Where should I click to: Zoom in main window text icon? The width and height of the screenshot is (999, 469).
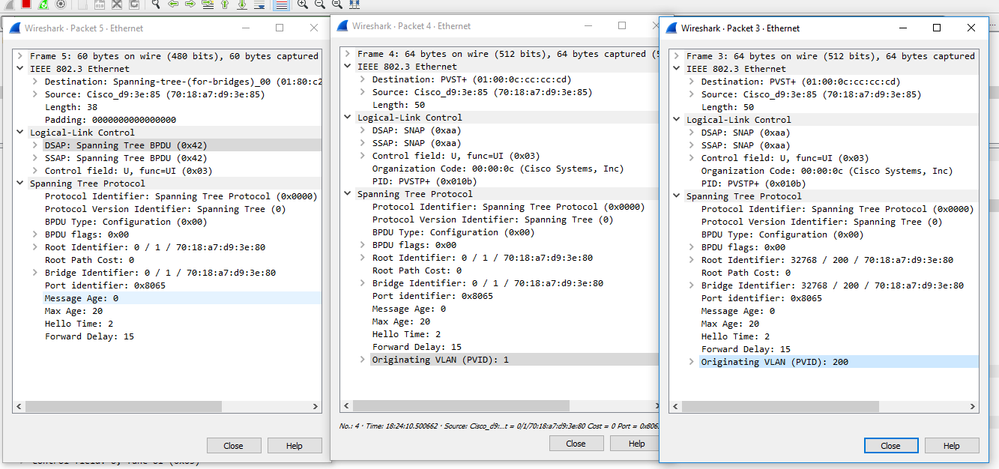[x=303, y=4]
